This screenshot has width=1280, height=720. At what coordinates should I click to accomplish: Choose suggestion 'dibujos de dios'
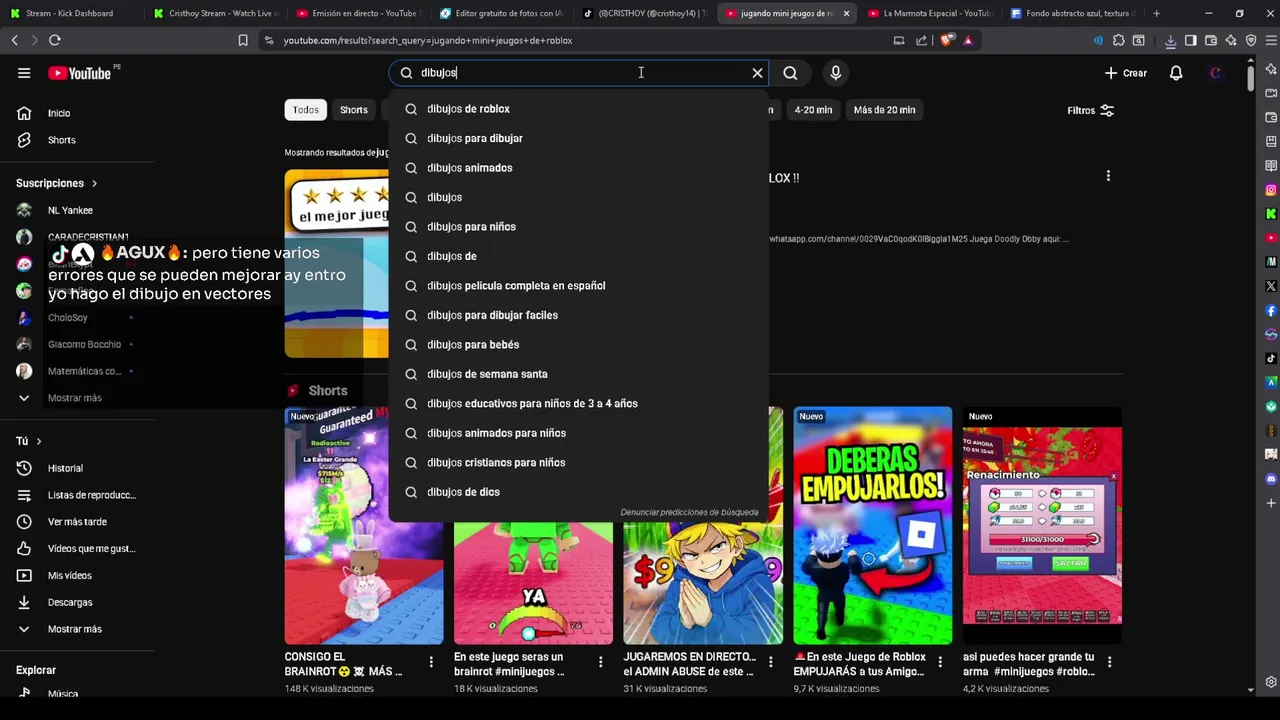[x=578, y=492]
